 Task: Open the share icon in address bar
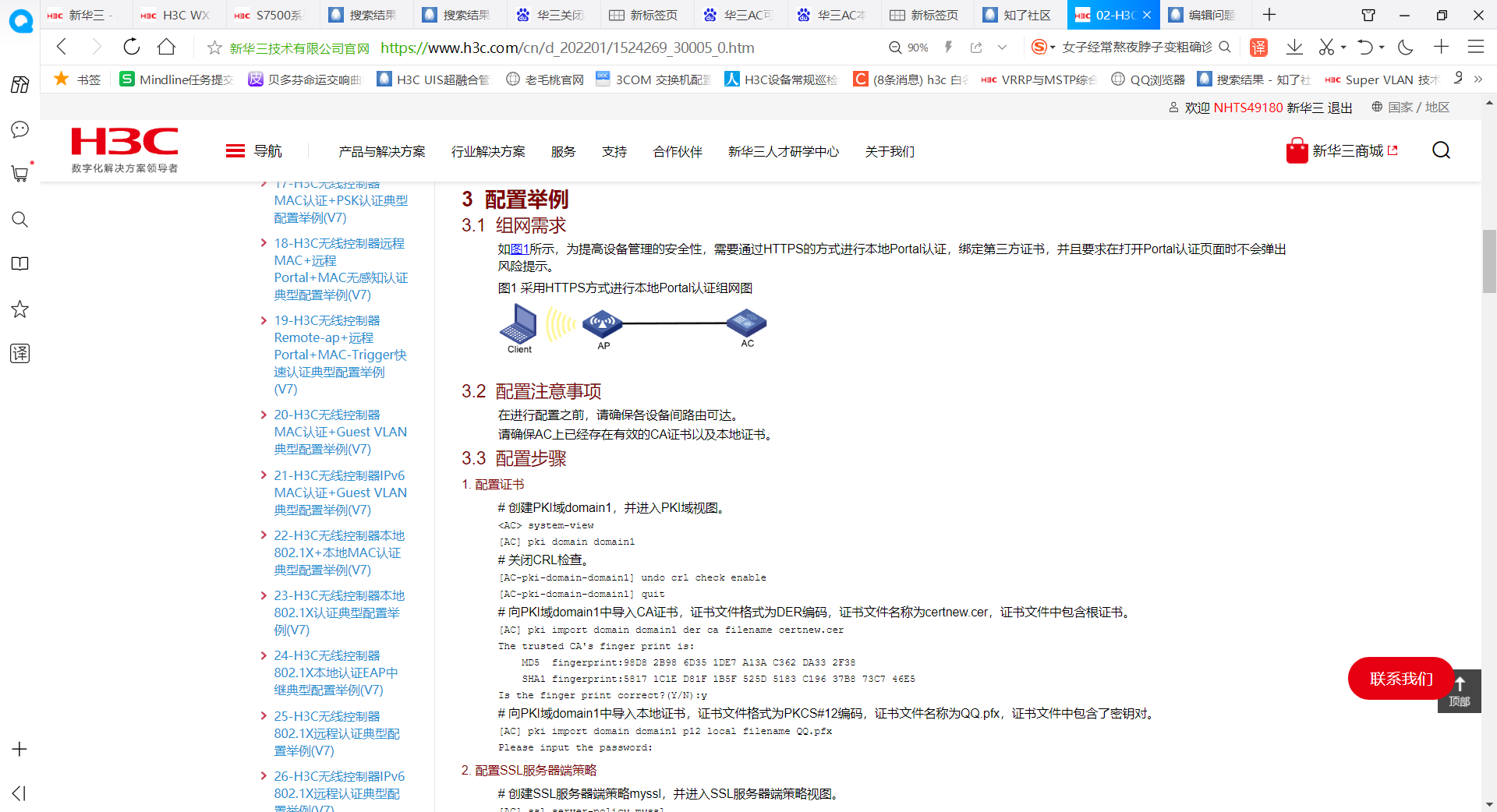976,48
